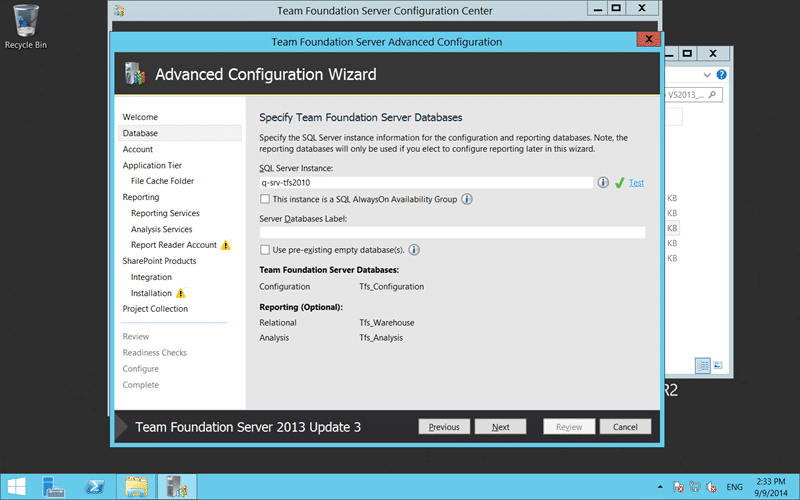800x500 pixels.
Task: Switch to Team Foundation Server taskbar icon
Action: click(177, 487)
